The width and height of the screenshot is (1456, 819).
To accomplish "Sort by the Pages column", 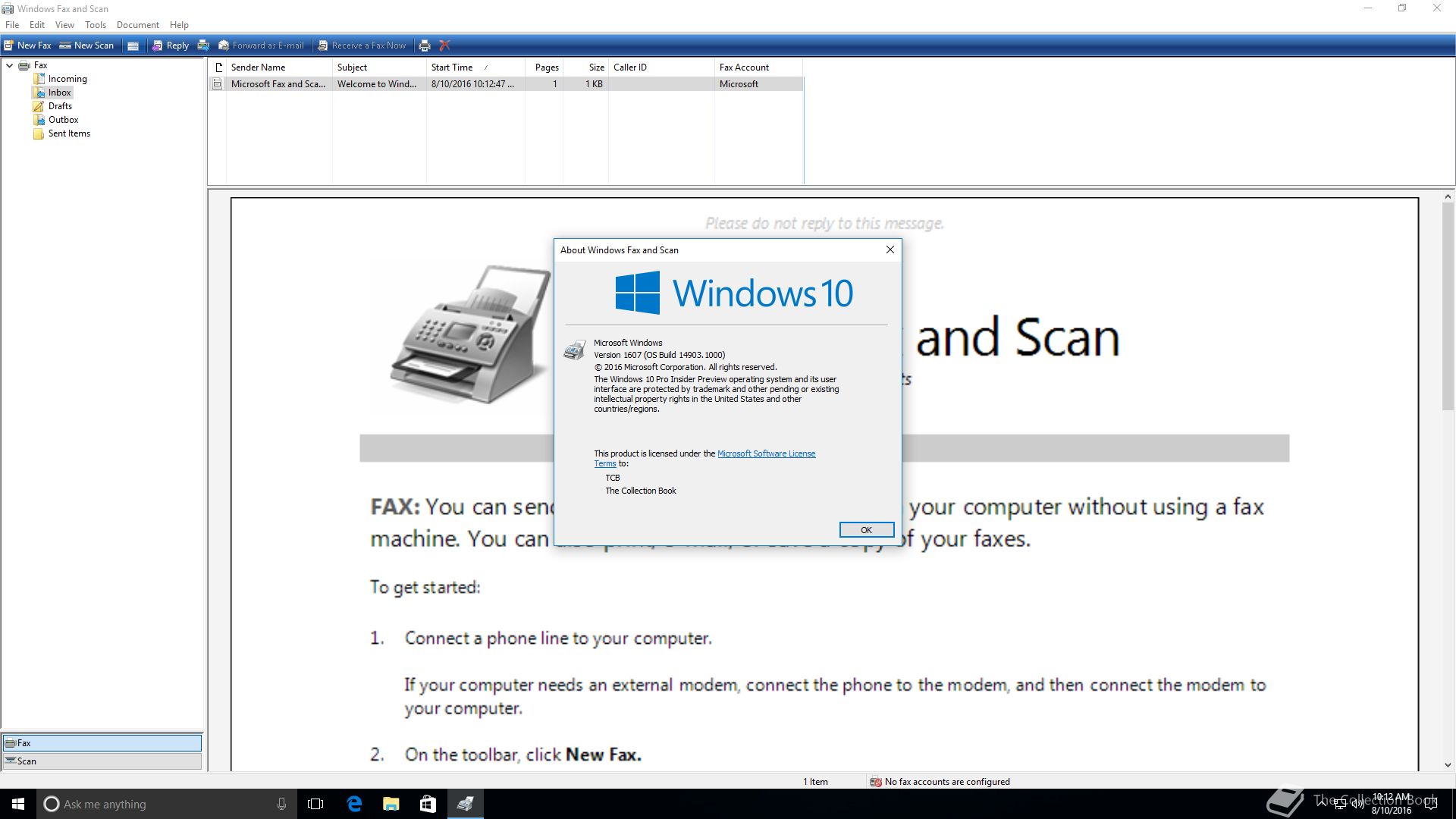I will point(544,67).
